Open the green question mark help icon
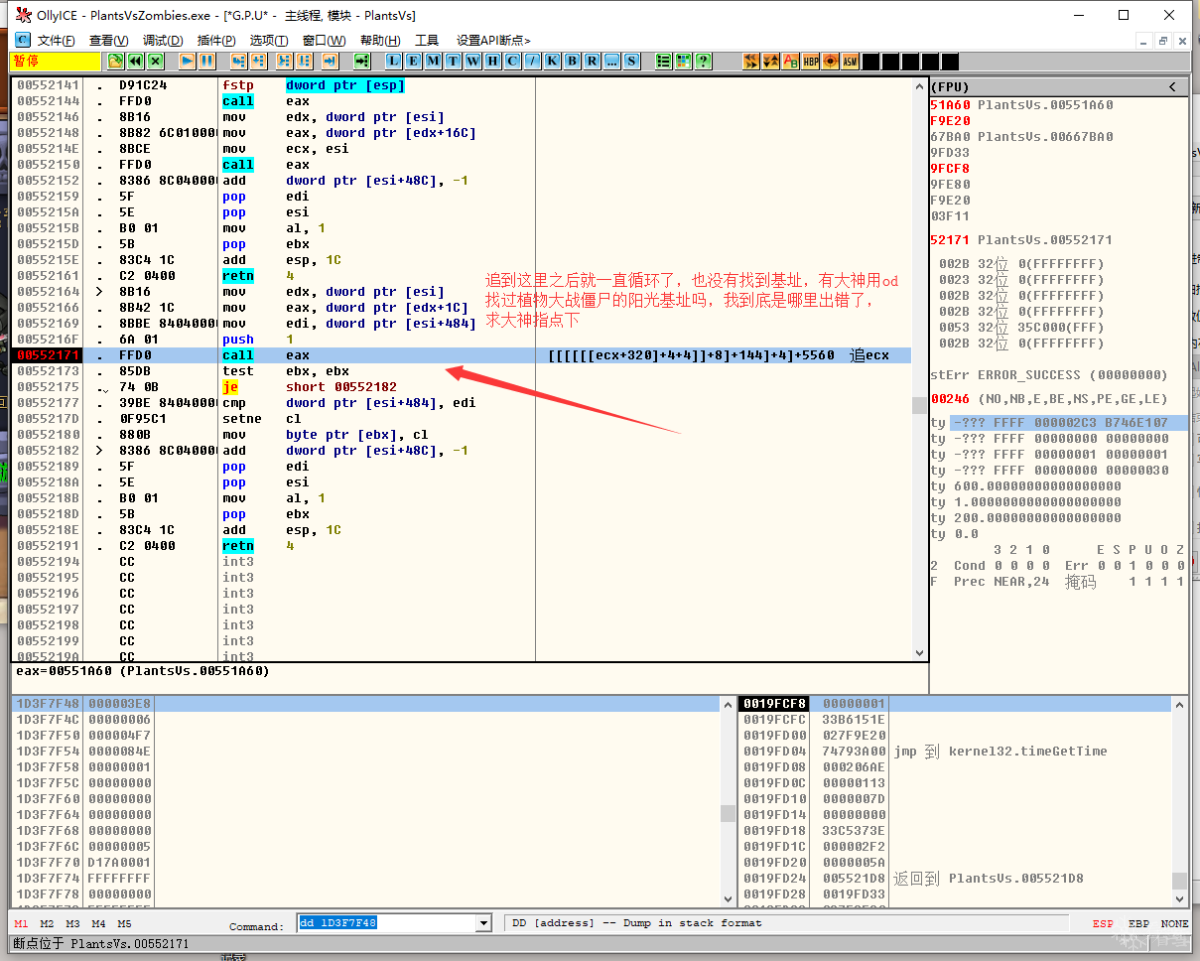Image resolution: width=1200 pixels, height=961 pixels. (x=704, y=61)
